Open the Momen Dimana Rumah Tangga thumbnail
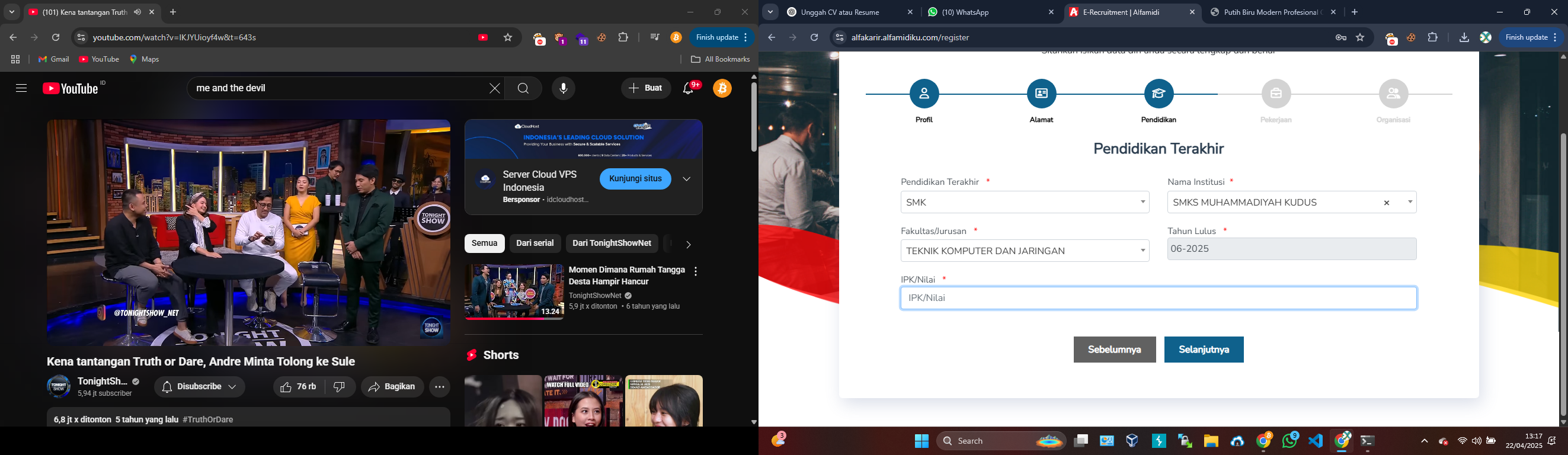 514,292
